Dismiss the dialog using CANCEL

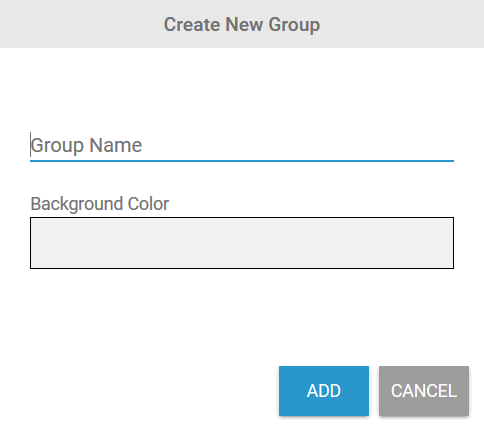click(x=424, y=391)
